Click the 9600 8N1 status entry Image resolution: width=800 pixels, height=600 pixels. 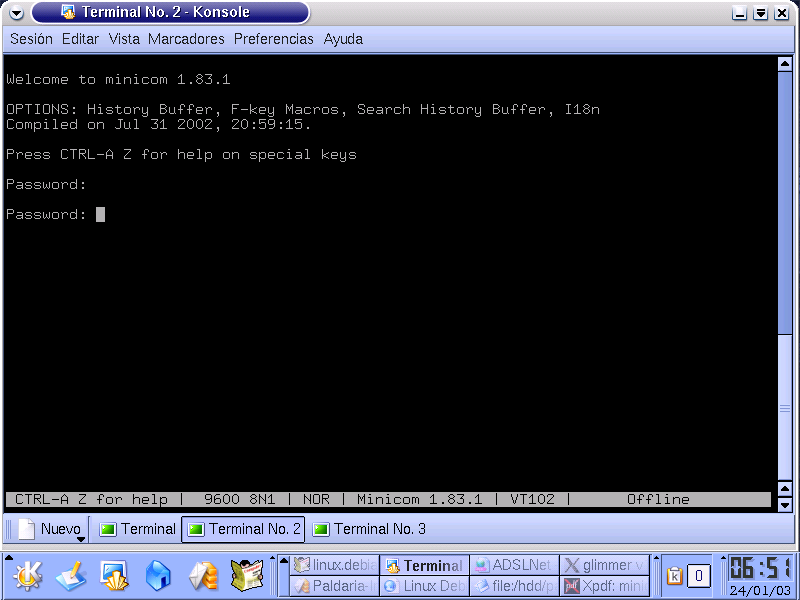pyautogui.click(x=239, y=499)
